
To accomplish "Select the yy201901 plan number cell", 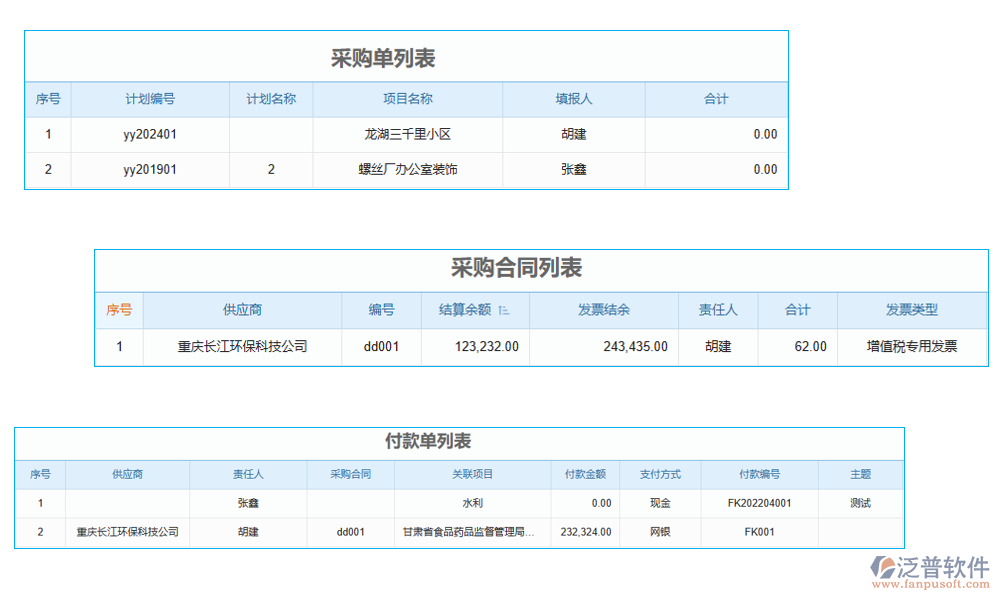I will (x=150, y=170).
